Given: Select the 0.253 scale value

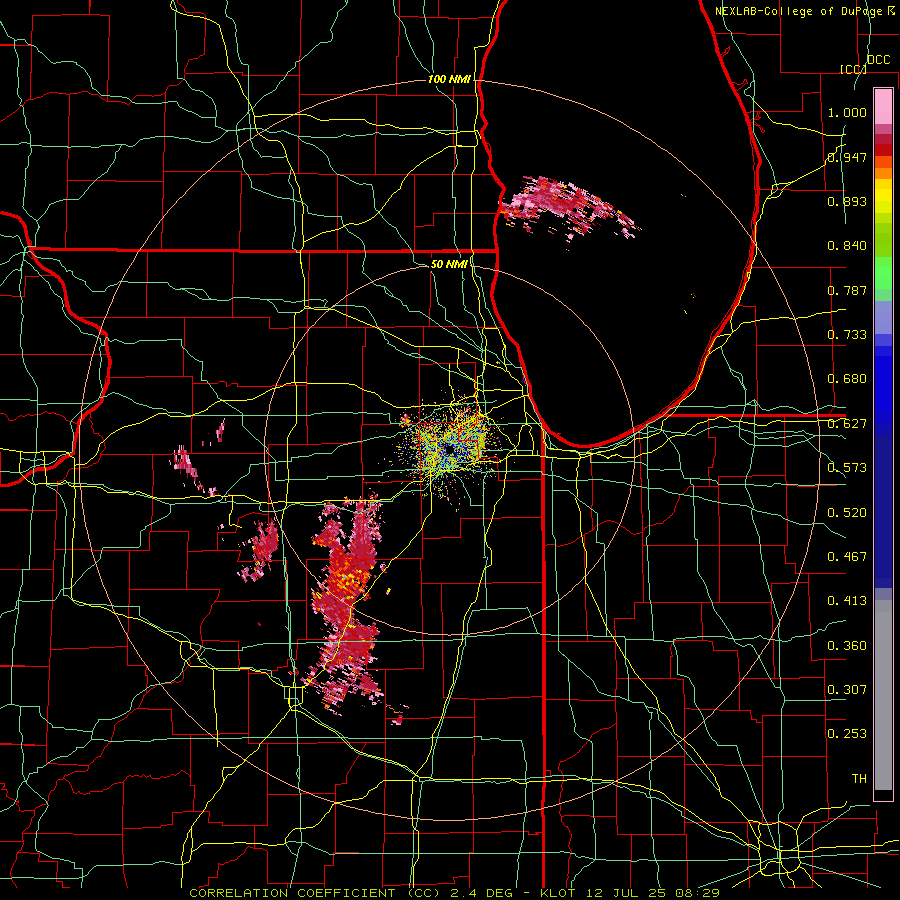Looking at the screenshot, I should point(847,734).
